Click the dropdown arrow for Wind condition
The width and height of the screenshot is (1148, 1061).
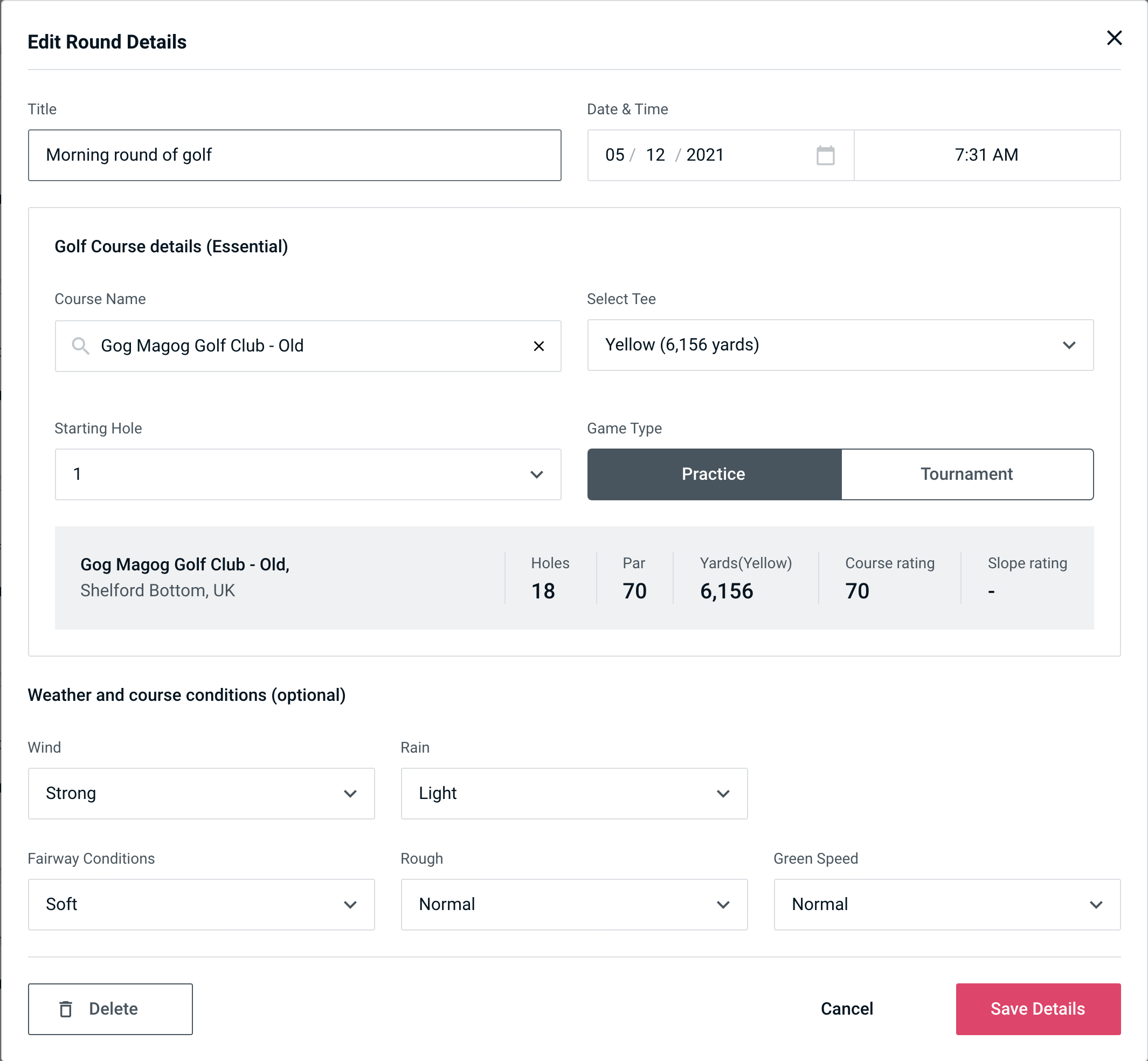(352, 793)
